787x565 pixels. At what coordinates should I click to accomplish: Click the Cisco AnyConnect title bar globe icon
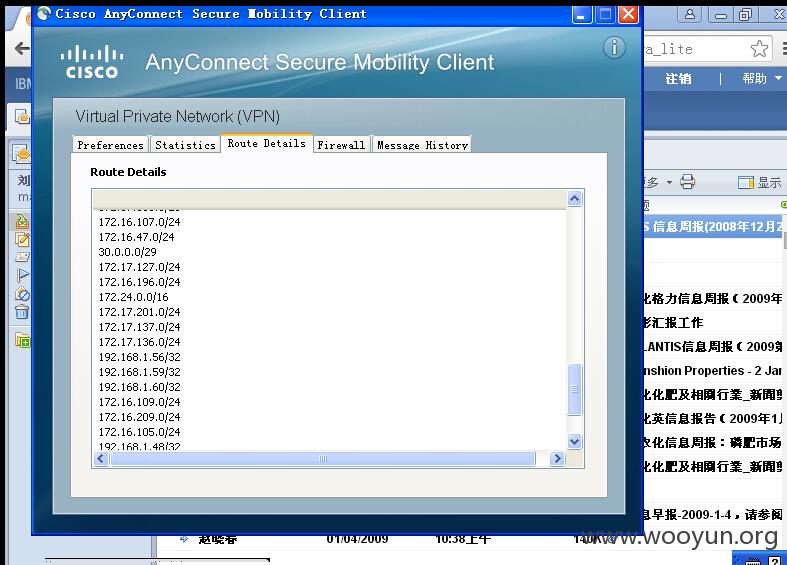(x=44, y=14)
